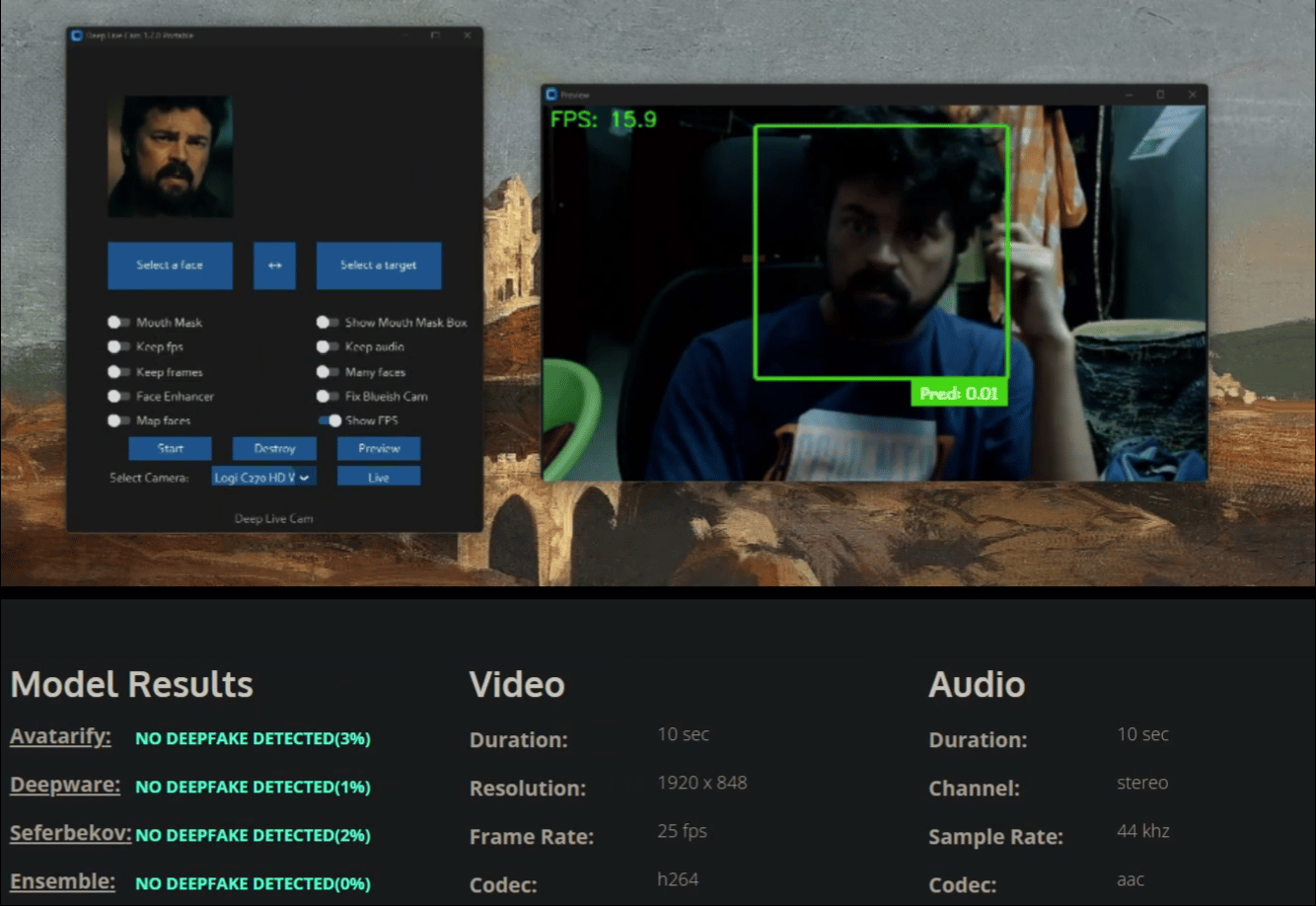1316x906 pixels.
Task: Enable the Keep fps toggle
Action: pos(118,347)
